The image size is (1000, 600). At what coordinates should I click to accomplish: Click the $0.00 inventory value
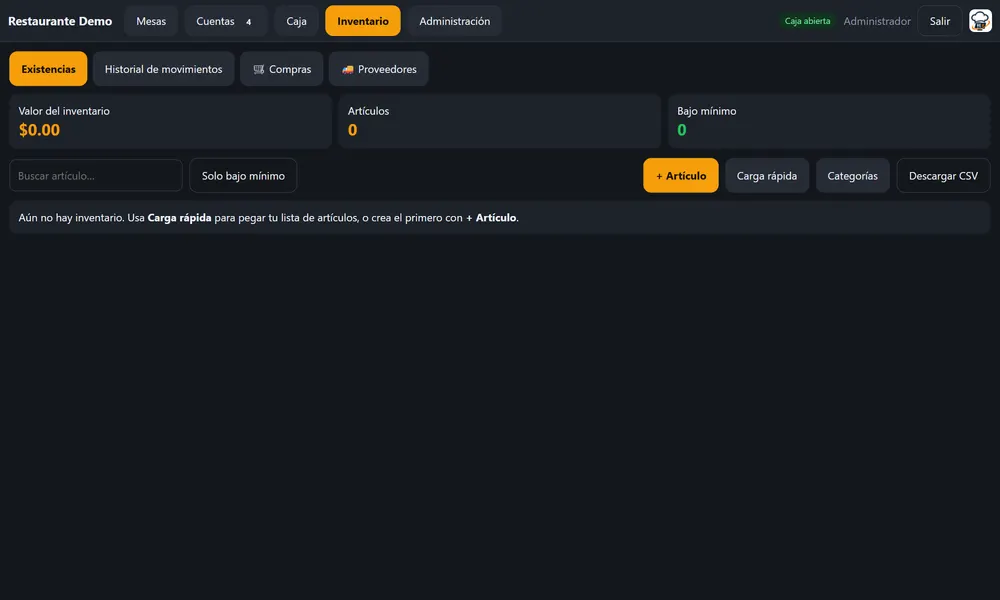(x=39, y=130)
